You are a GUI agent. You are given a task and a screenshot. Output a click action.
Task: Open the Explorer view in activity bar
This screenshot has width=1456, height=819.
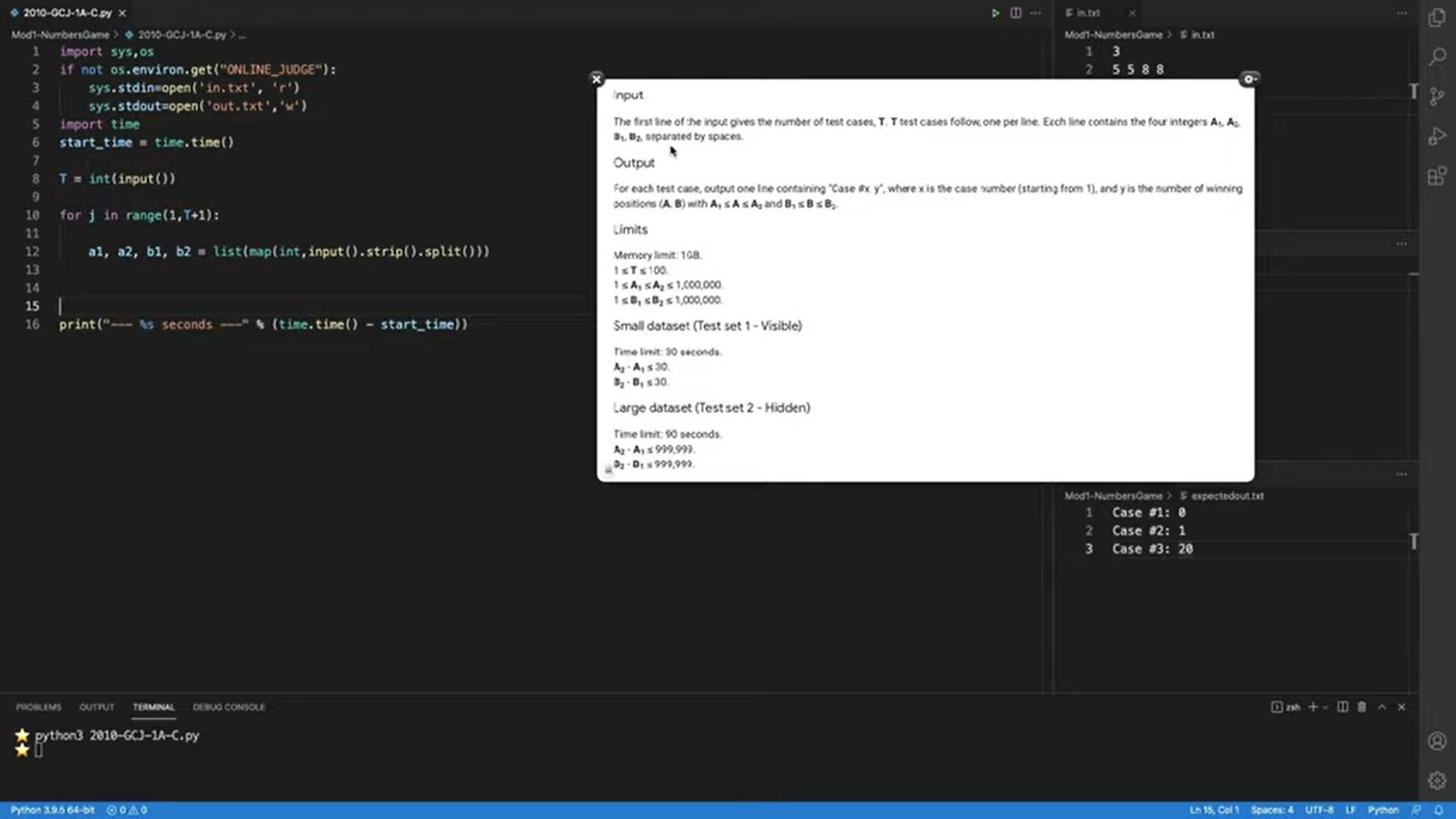1436,17
